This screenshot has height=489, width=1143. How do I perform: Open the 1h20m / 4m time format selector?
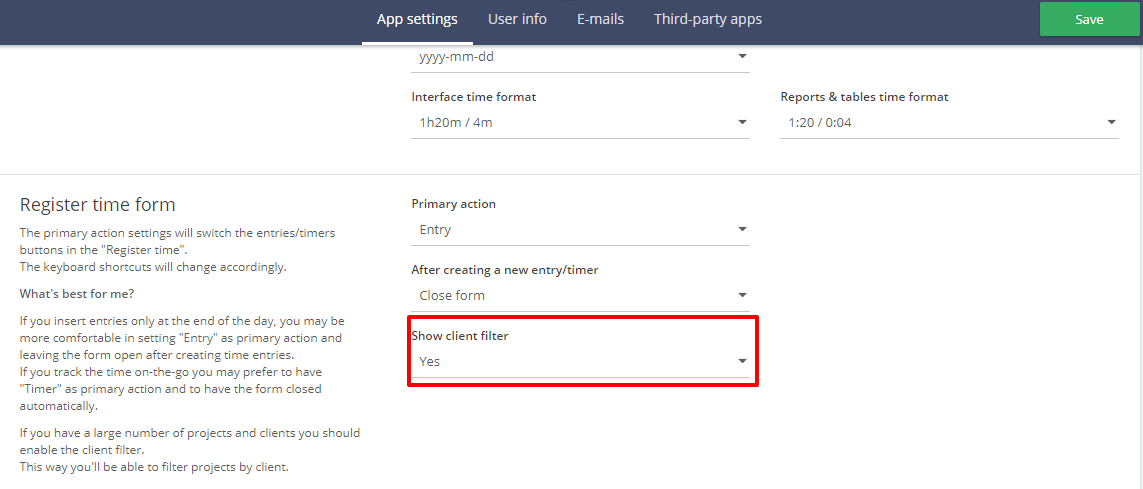pyautogui.click(x=580, y=122)
